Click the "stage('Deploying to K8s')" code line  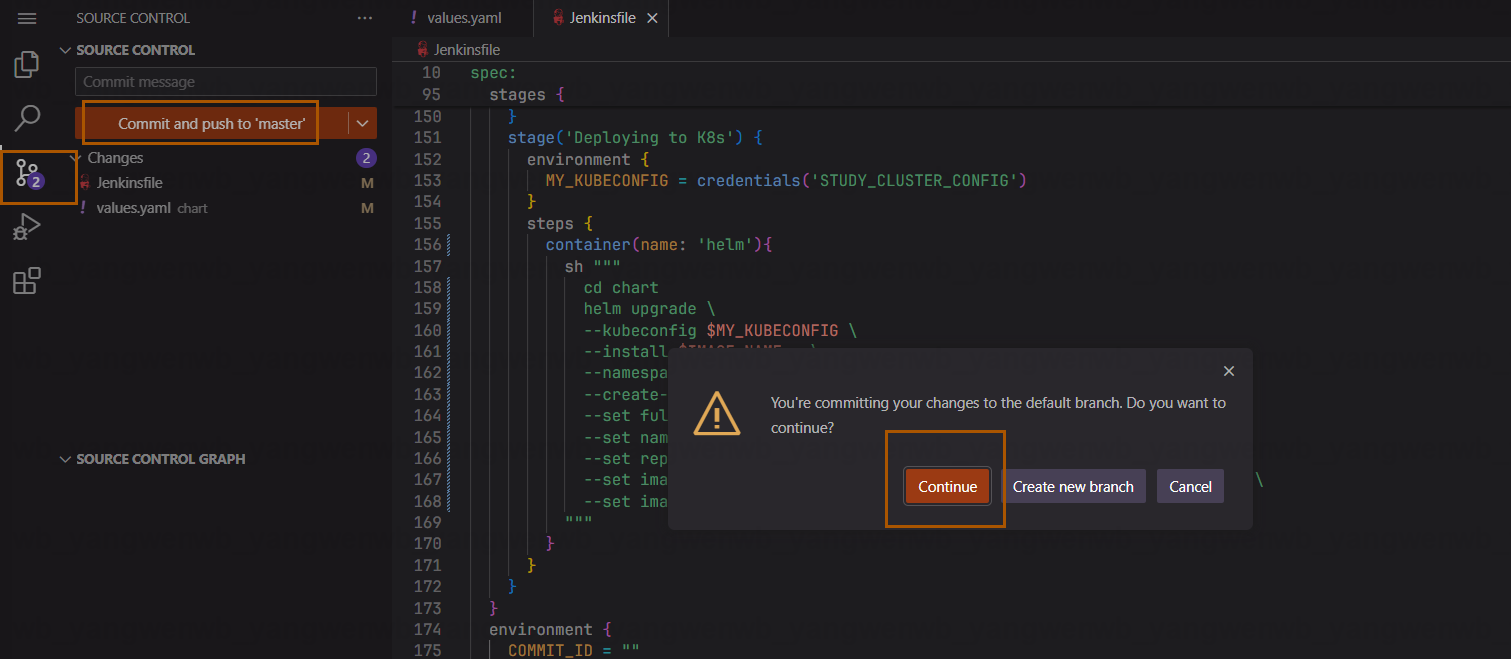(636, 138)
